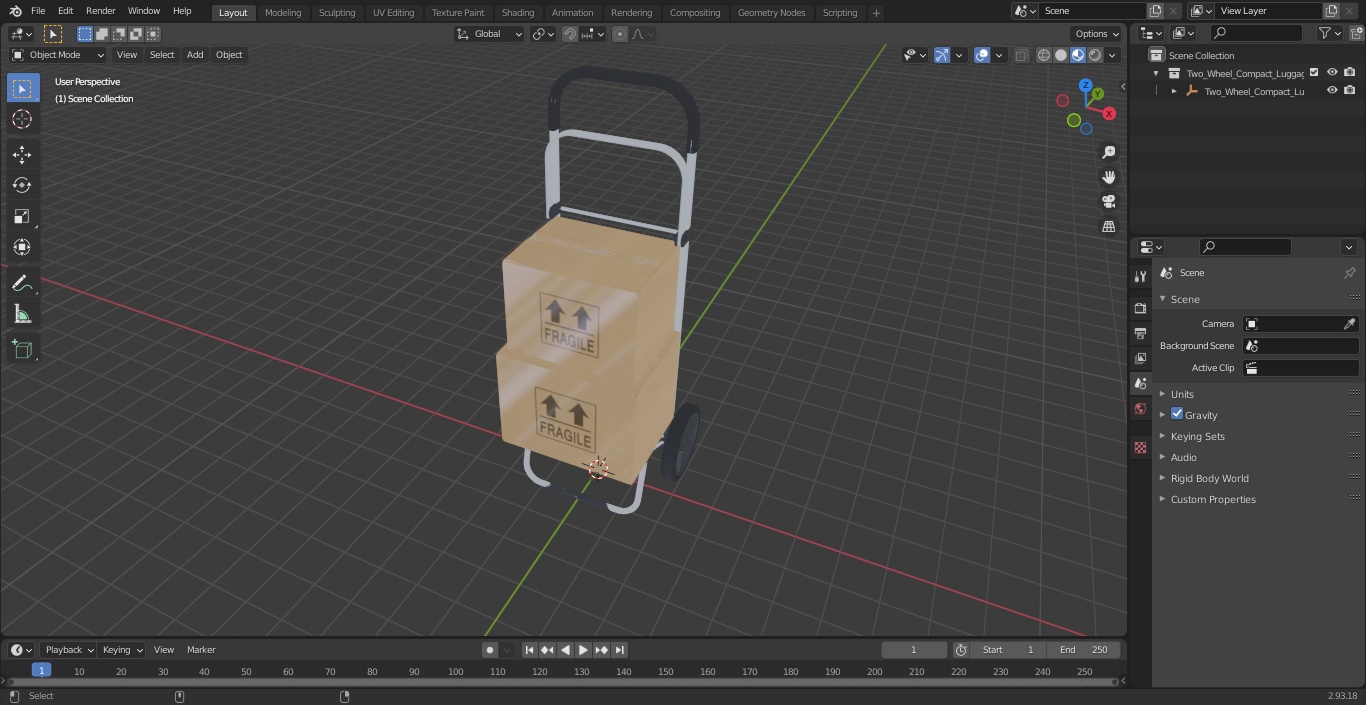Click the zoom magnifier viewport gizmo
This screenshot has width=1366, height=705.
pos(1108,152)
